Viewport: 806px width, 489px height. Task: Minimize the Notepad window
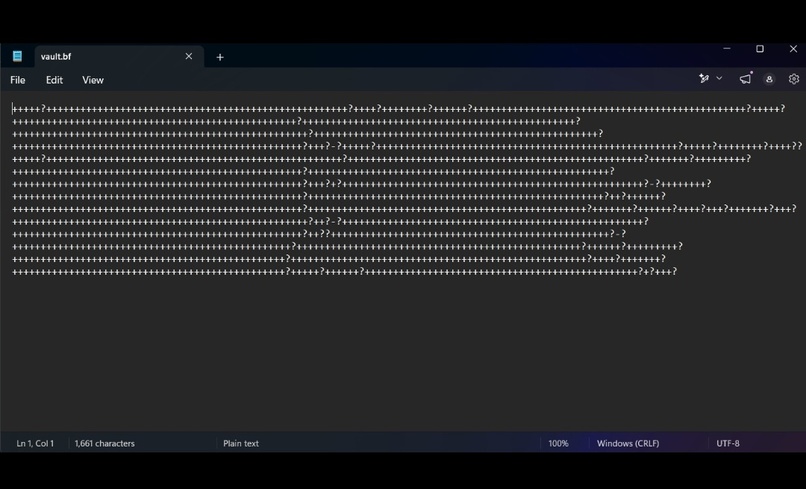pos(727,49)
